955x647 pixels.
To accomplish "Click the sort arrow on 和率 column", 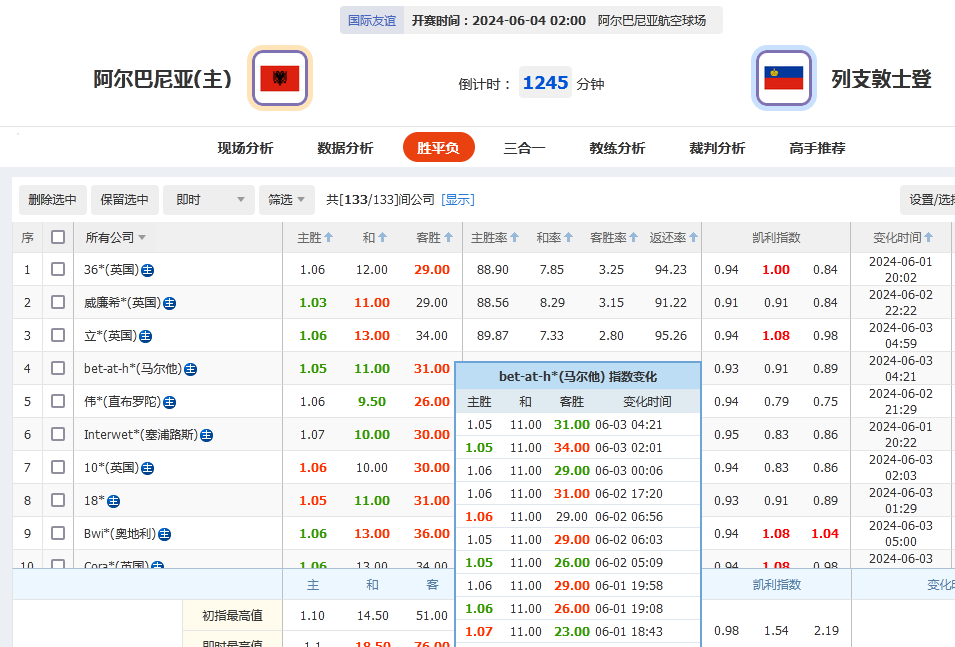I will tap(567, 237).
